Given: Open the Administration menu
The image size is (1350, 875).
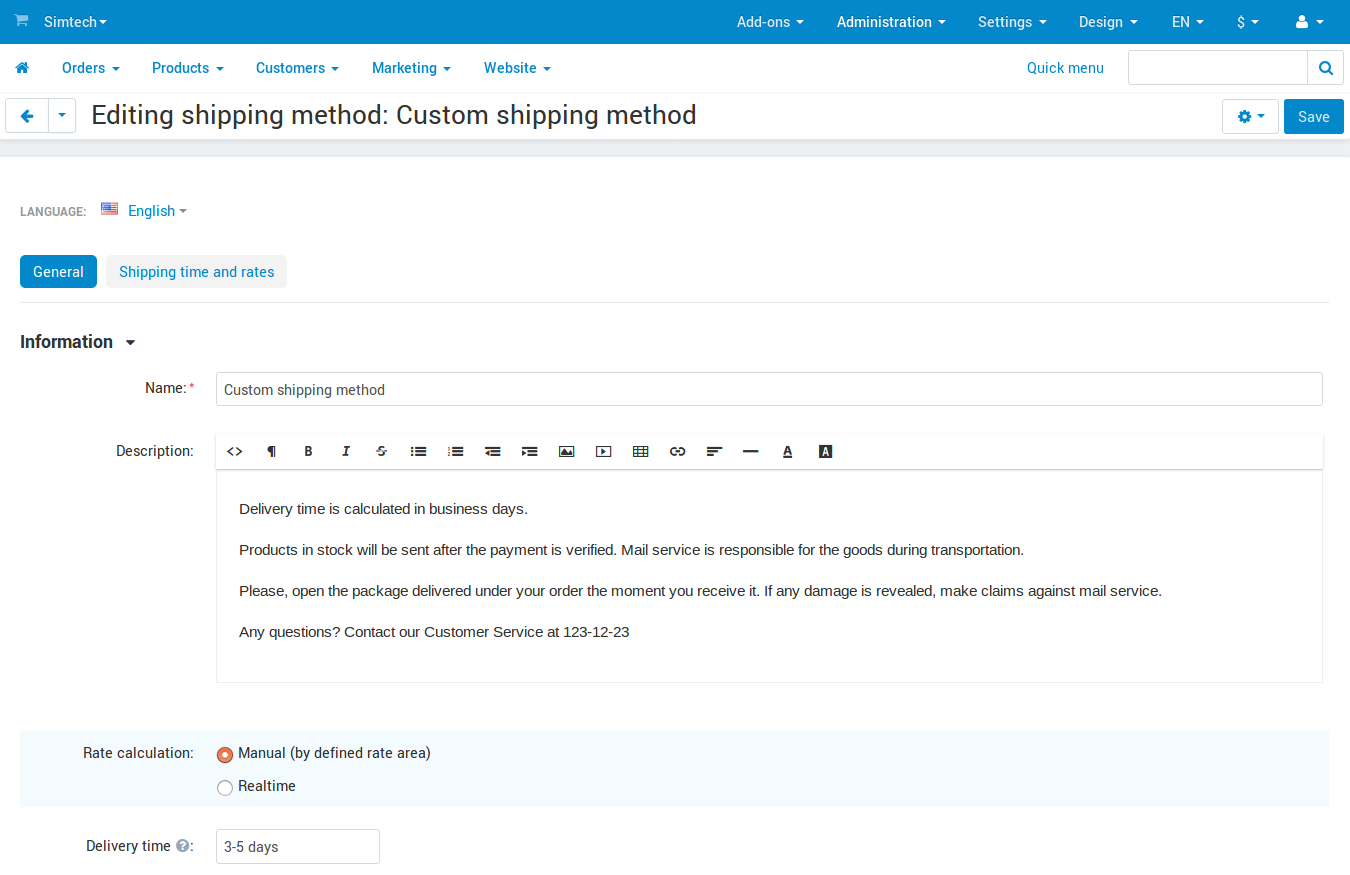Looking at the screenshot, I should (x=891, y=22).
